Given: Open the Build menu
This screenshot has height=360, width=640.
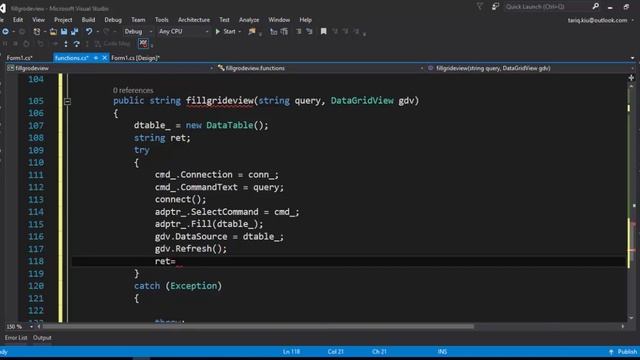Looking at the screenshot, I should [x=88, y=20].
